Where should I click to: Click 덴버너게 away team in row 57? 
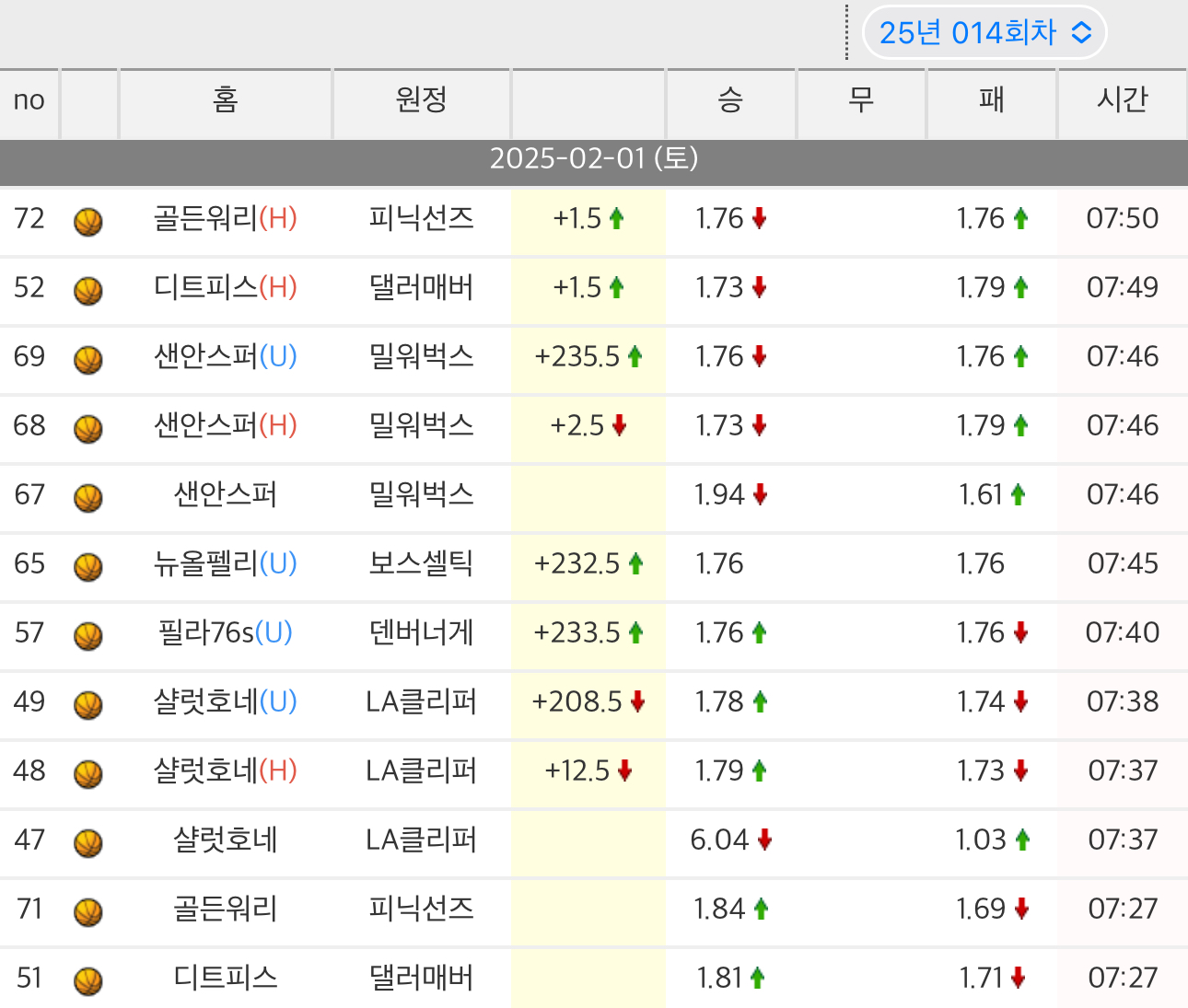[422, 633]
